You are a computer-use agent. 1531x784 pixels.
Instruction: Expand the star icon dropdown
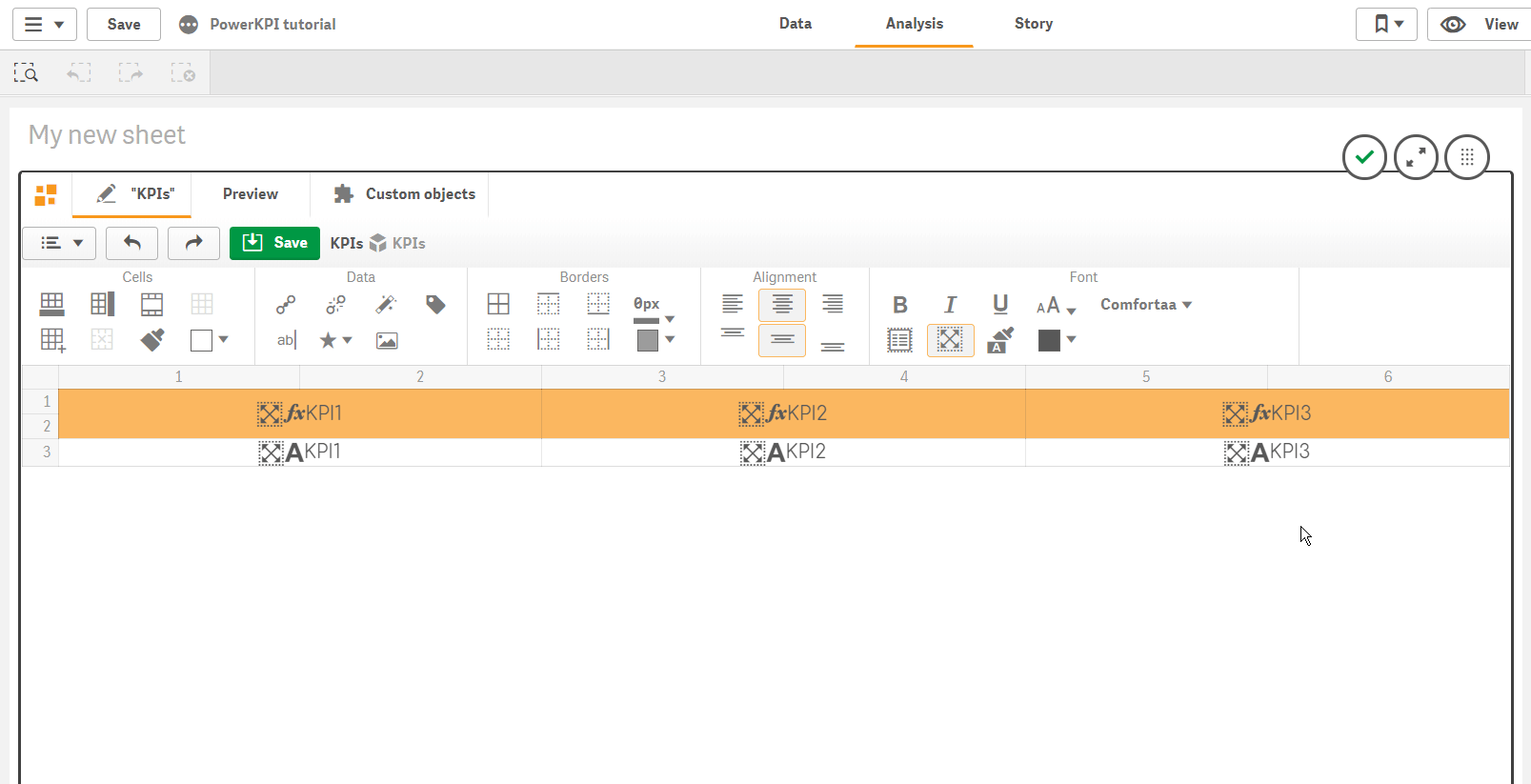coord(335,340)
